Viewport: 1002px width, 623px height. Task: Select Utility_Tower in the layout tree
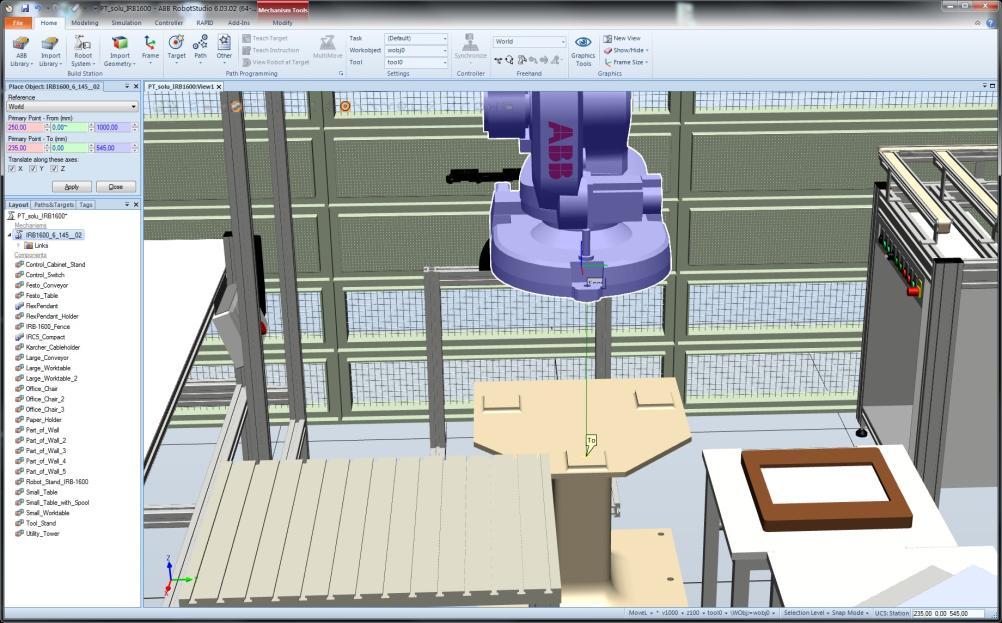click(x=42, y=534)
